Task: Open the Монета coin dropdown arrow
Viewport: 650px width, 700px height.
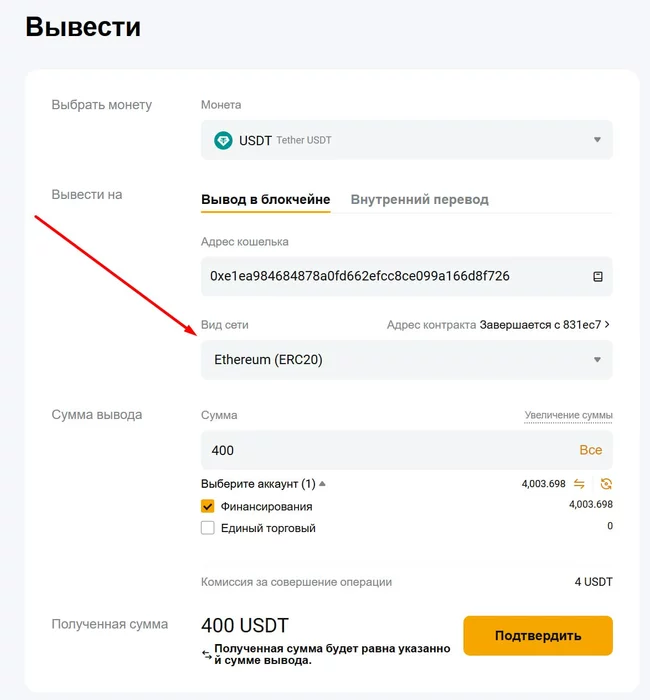Action: point(597,141)
